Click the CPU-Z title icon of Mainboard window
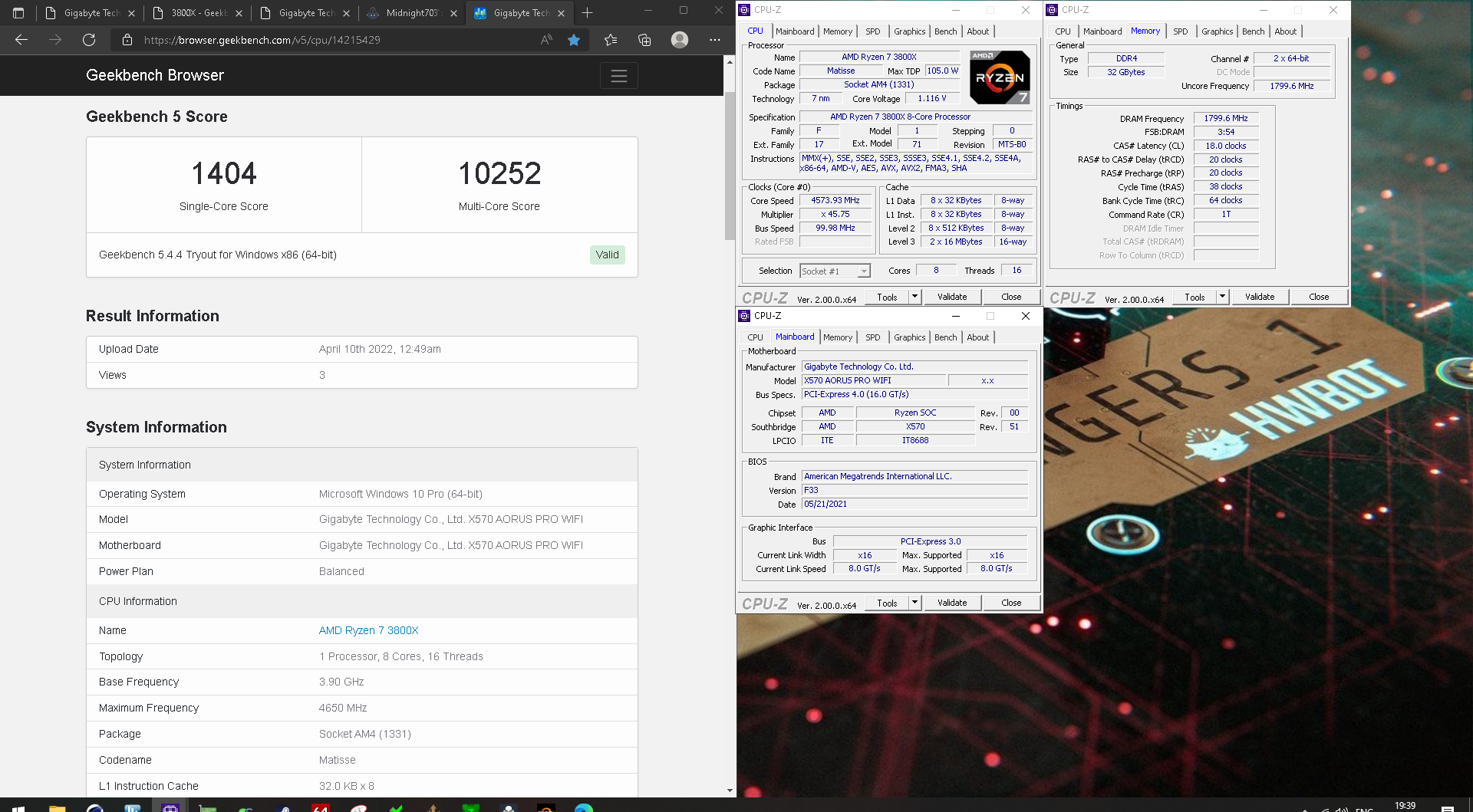The width and height of the screenshot is (1473, 812). (743, 316)
